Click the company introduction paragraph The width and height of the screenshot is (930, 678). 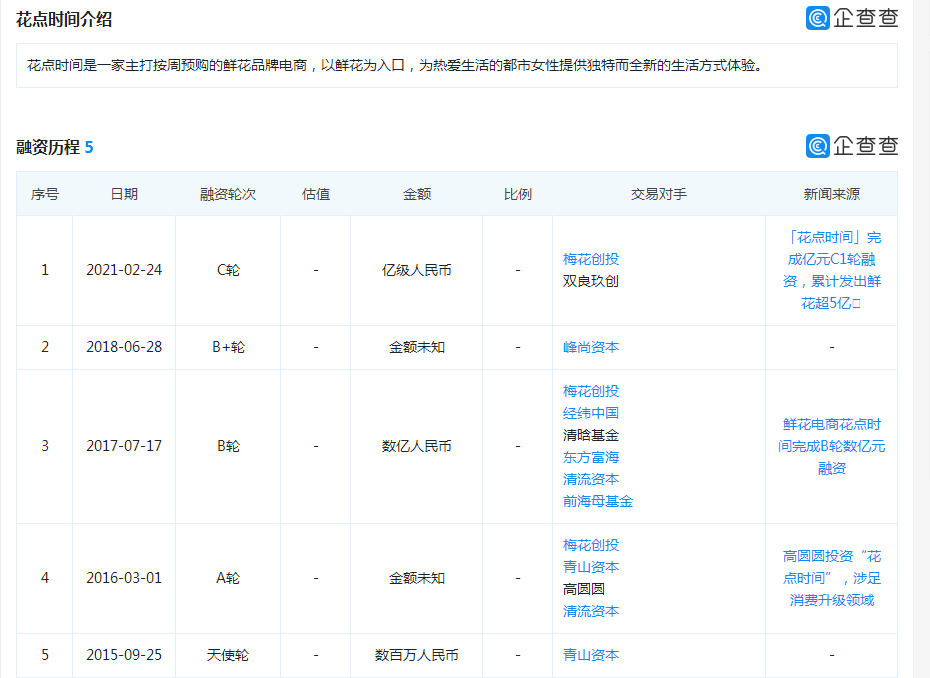coord(395,65)
